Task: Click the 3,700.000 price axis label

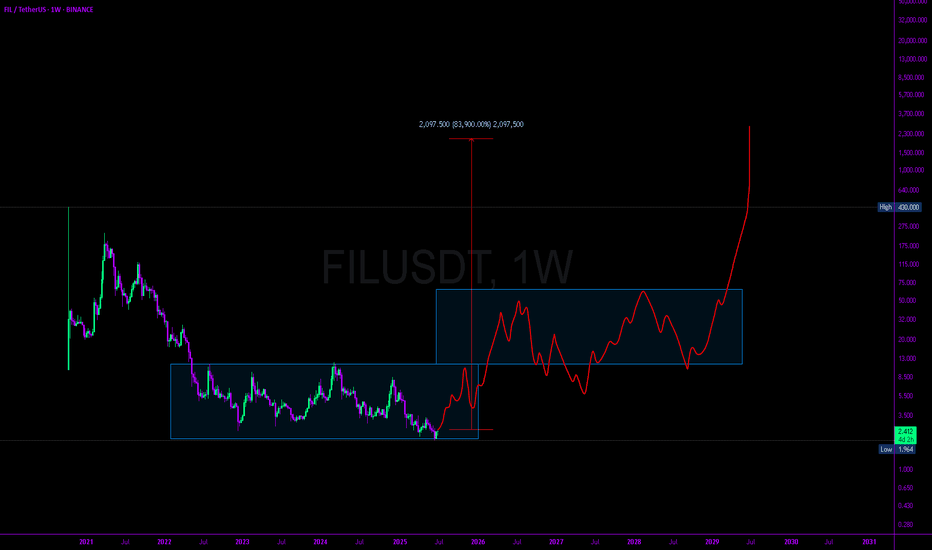Action: click(x=911, y=114)
